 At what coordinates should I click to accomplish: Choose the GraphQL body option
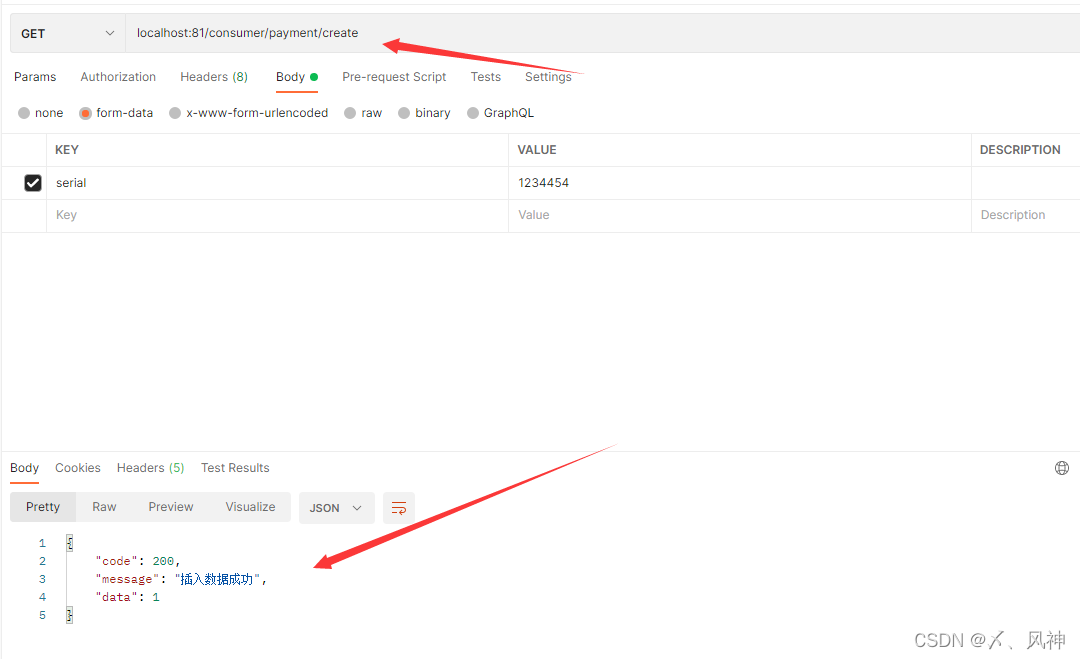(472, 113)
